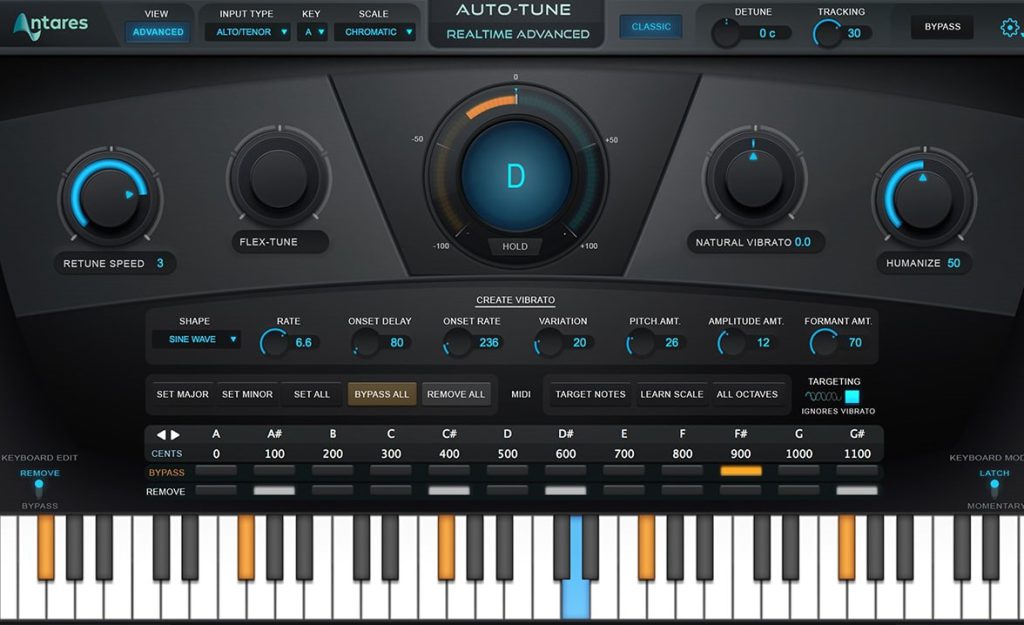Toggle Bypass for note A
This screenshot has height=625, width=1024.
pos(216,471)
